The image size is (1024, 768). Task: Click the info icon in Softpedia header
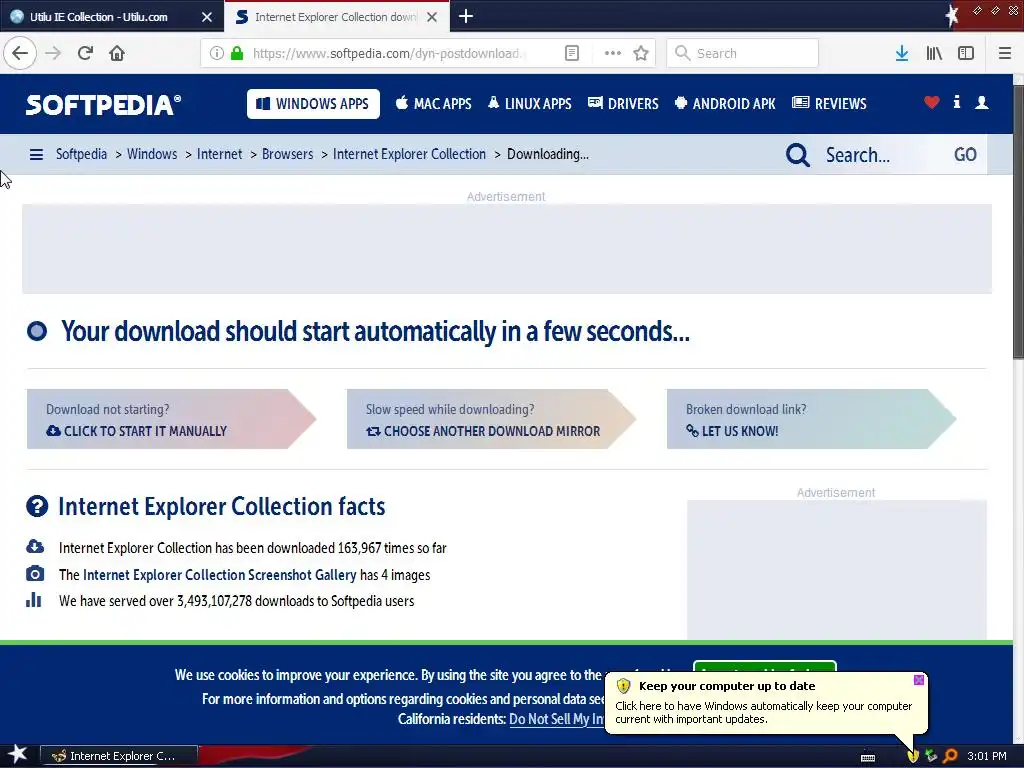pyautogui.click(x=957, y=102)
